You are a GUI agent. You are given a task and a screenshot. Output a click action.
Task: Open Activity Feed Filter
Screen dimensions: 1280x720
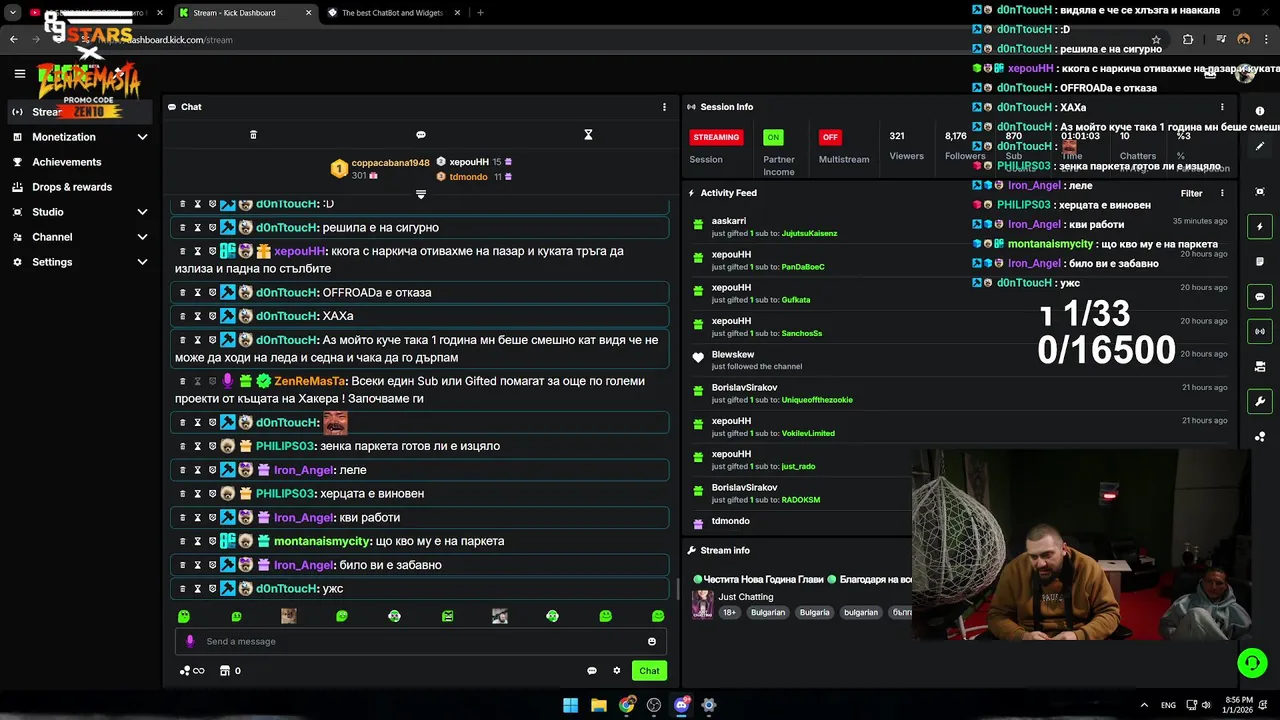1191,193
